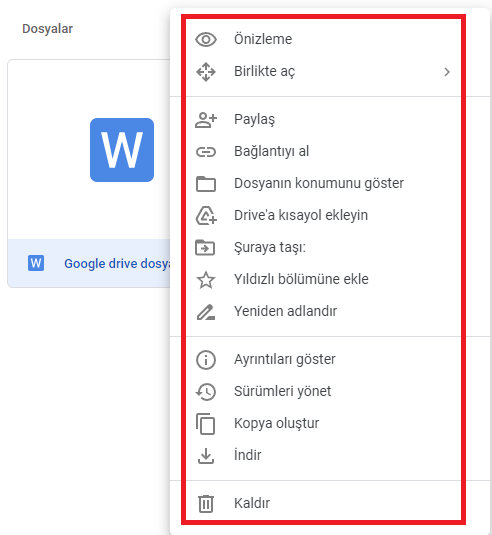Click the info circle icon beside Ayrıntıları göster
Image resolution: width=492 pixels, height=535 pixels.
click(206, 360)
